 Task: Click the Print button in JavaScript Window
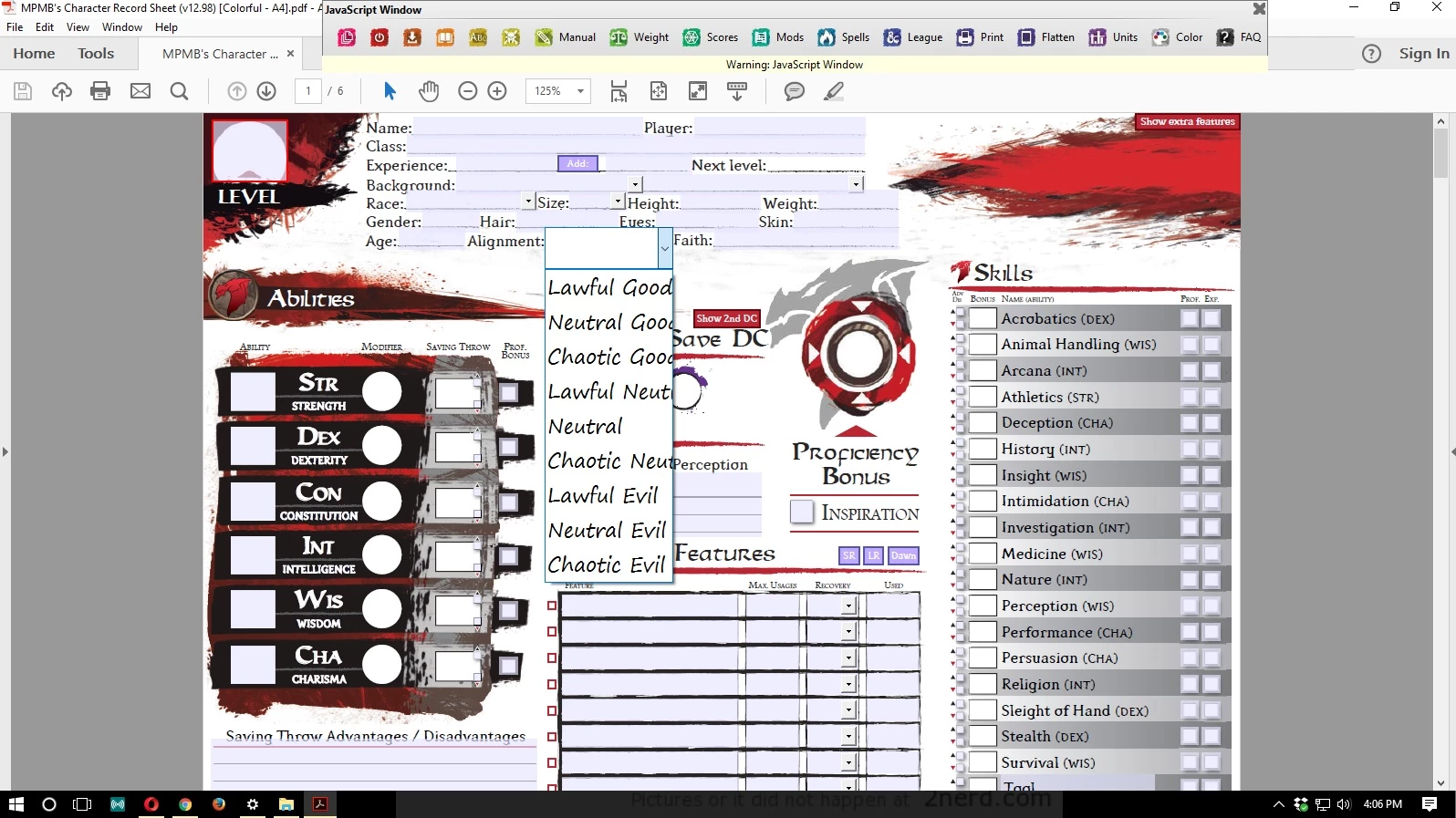pyautogui.click(x=980, y=37)
